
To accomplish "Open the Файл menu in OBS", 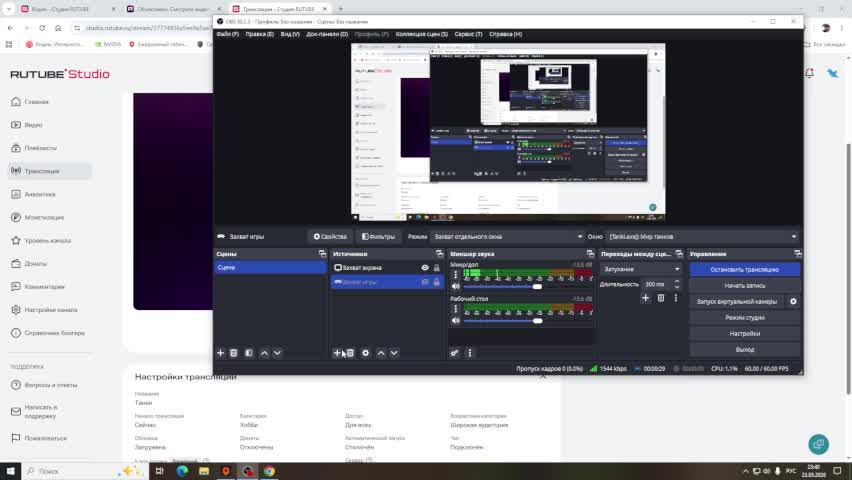I will 228,34.
